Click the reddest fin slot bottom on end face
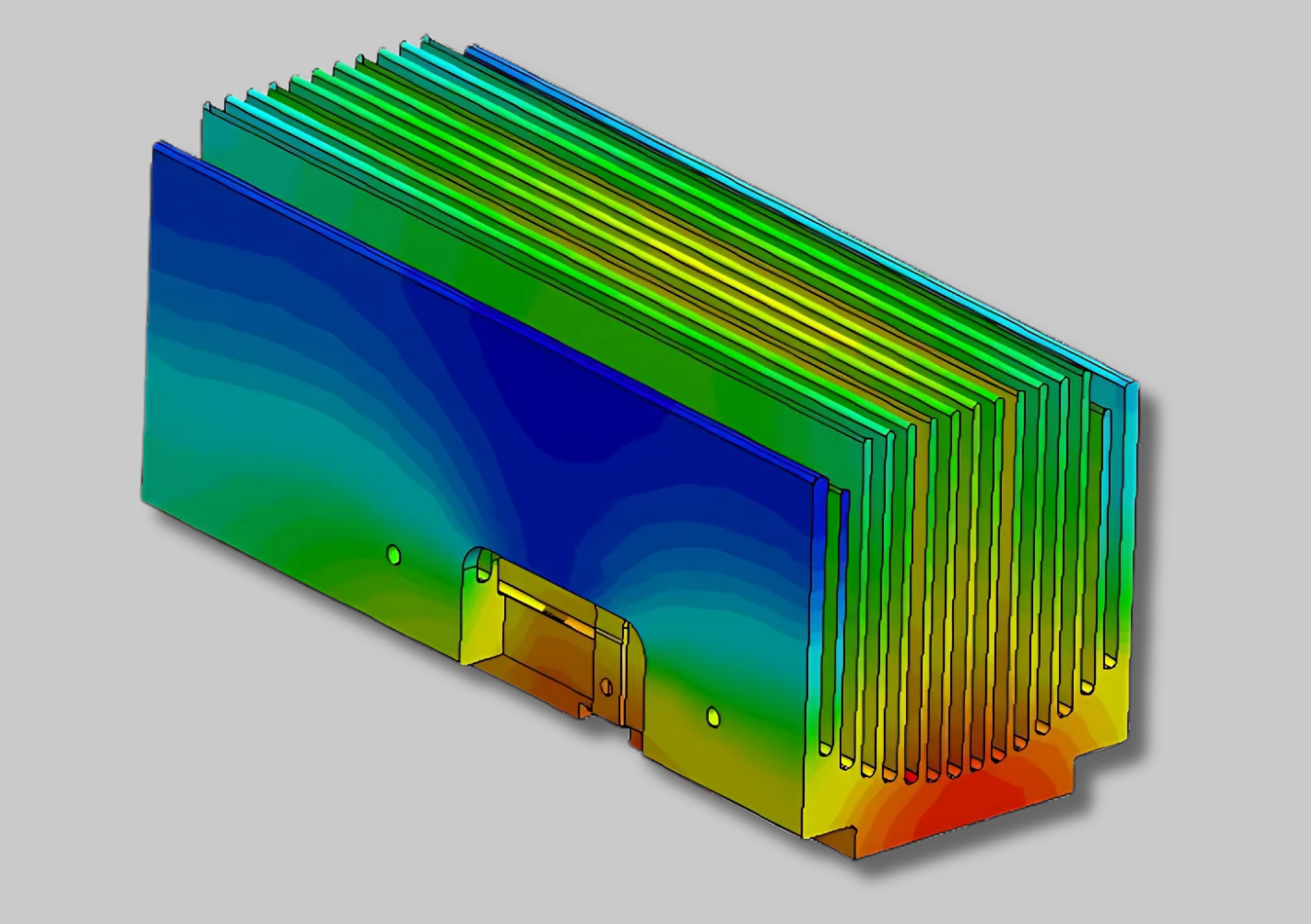Viewport: 1311px width, 924px height. (x=912, y=776)
